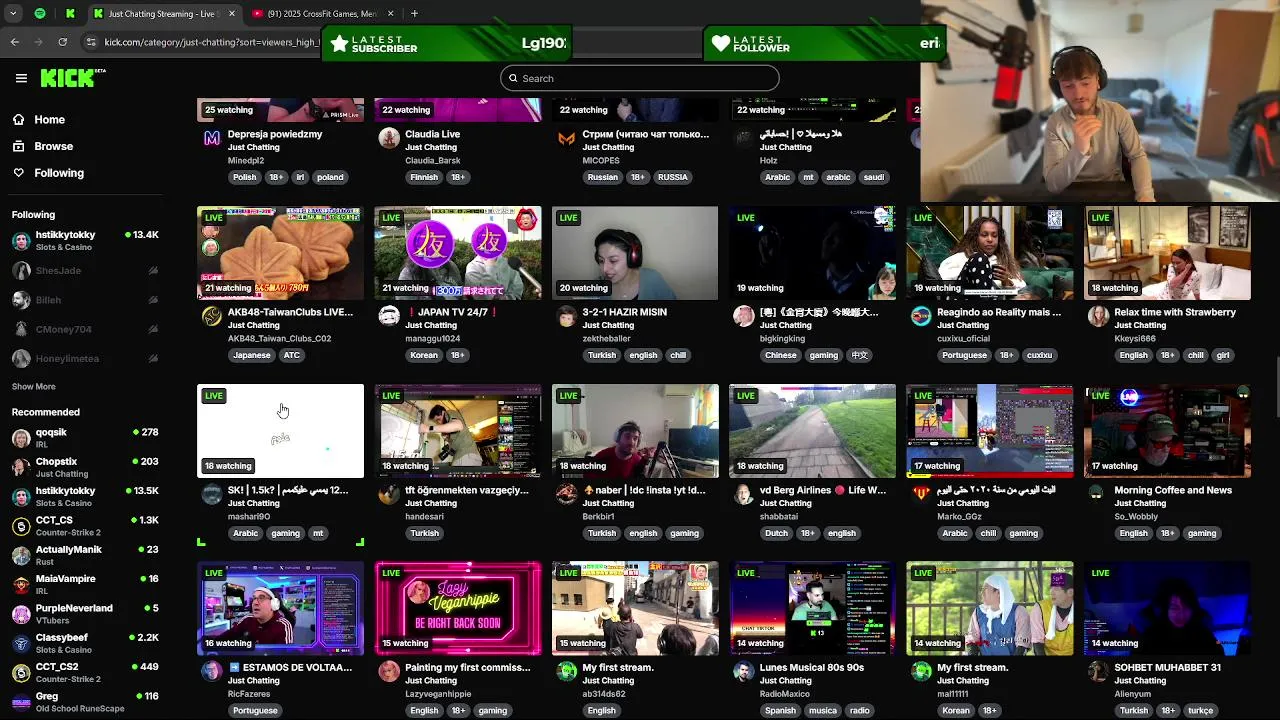Click zektheballer channel avatar
The height and width of the screenshot is (720, 1280).
(x=566, y=317)
